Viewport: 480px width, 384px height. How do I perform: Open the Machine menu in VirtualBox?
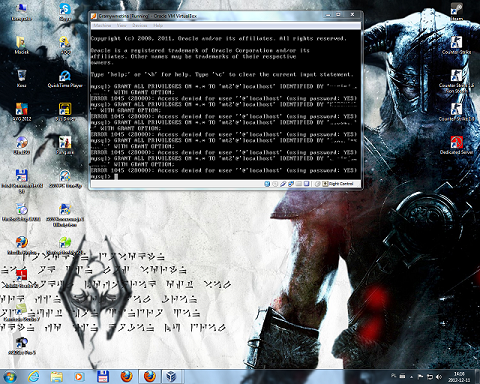tap(102, 25)
